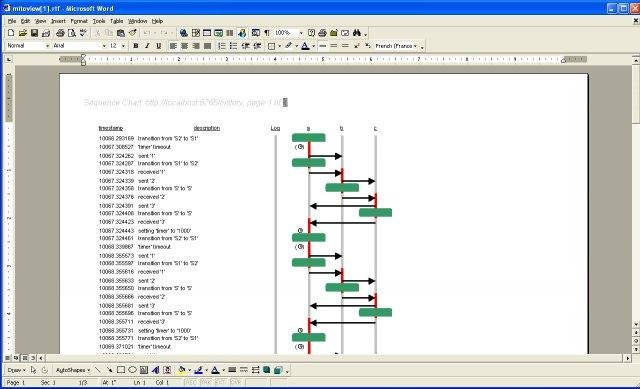Screen dimensions: 640x389
Task: Open the Borders dropdown arrow
Action: (279, 46)
